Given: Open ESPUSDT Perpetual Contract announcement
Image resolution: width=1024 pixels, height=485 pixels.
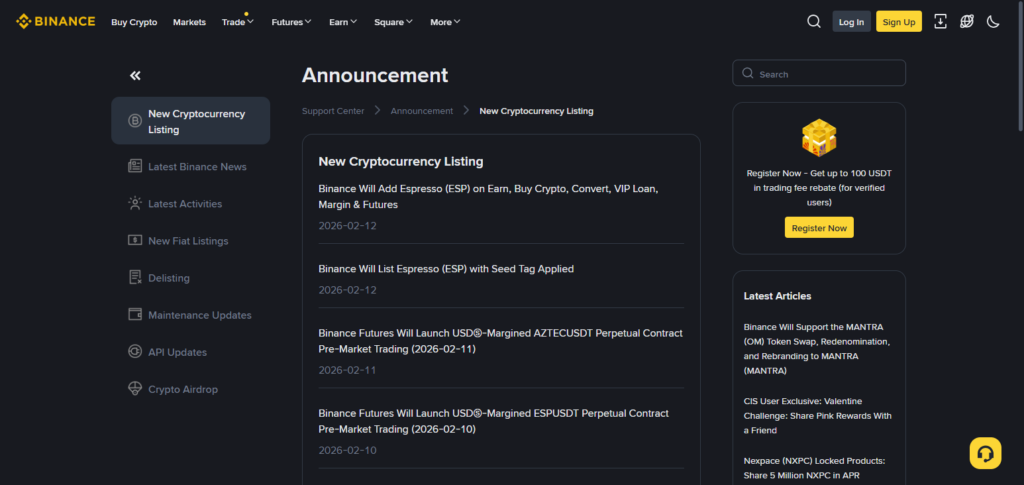Looking at the screenshot, I should coord(494,421).
